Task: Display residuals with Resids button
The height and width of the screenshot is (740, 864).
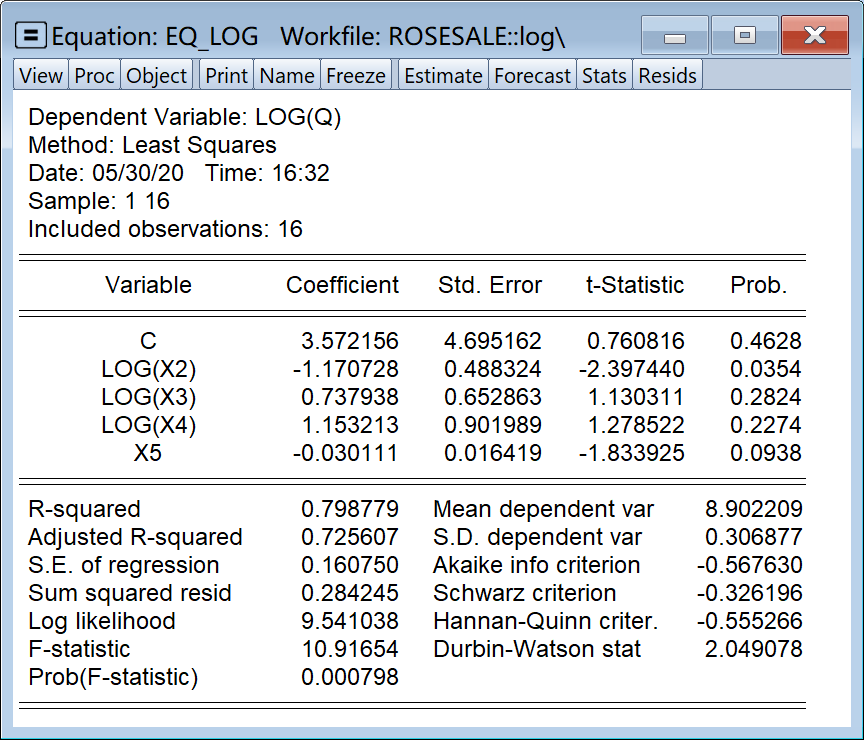Action: pyautogui.click(x=667, y=76)
